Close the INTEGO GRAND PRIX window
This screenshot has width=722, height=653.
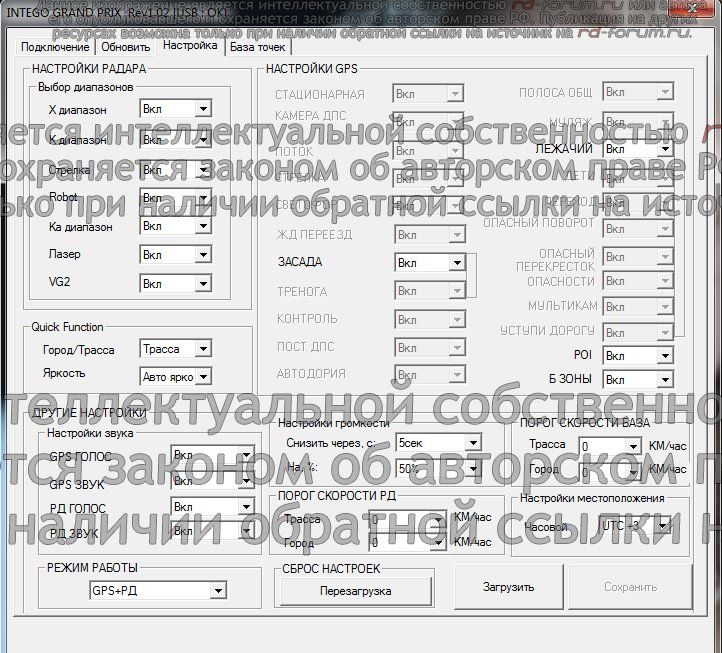point(693,8)
